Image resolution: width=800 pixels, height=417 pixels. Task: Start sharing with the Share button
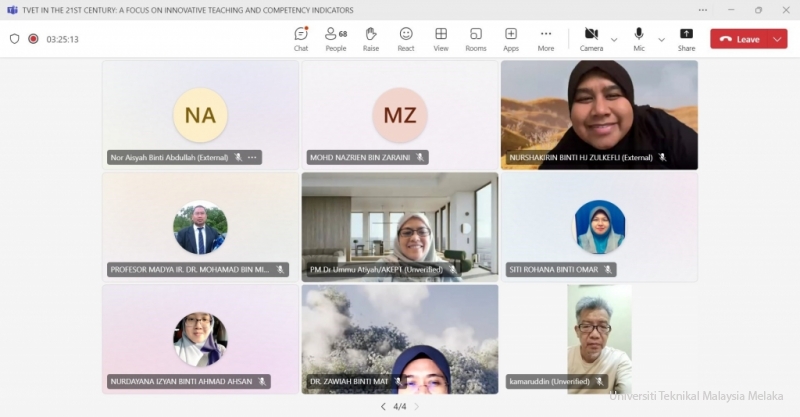point(686,38)
